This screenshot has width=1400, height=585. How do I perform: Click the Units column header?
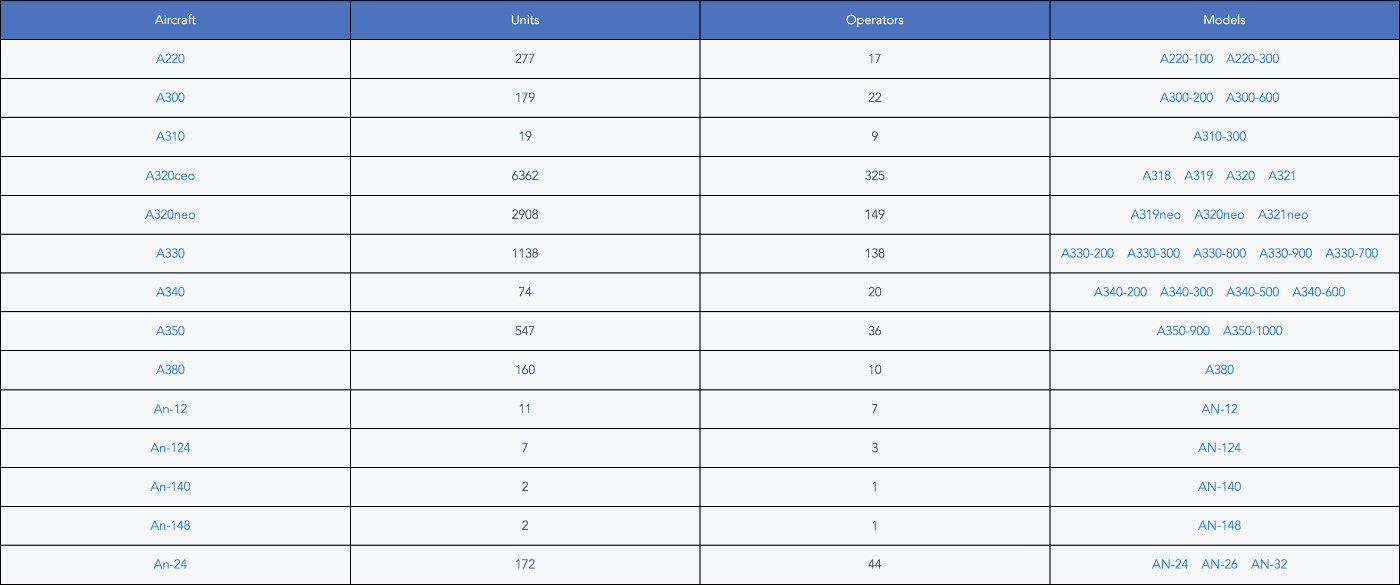525,20
